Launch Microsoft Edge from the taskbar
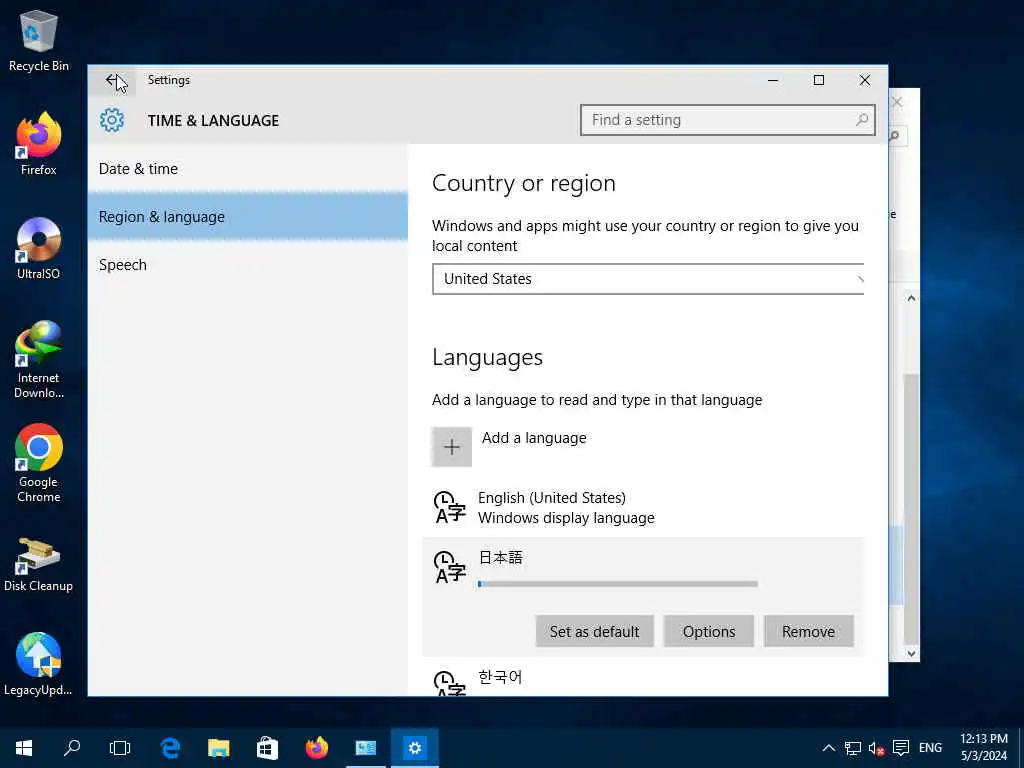Screen dimensions: 1024x768 (x=170, y=748)
